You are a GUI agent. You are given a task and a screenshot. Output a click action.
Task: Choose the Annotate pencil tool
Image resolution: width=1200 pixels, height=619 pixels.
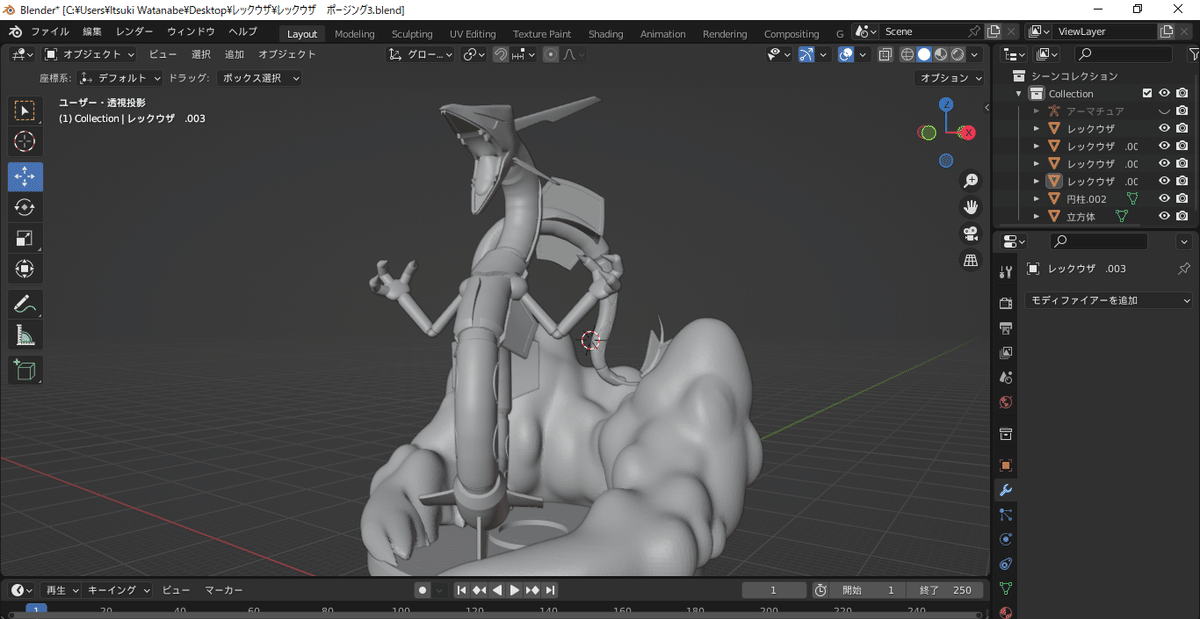[x=25, y=304]
